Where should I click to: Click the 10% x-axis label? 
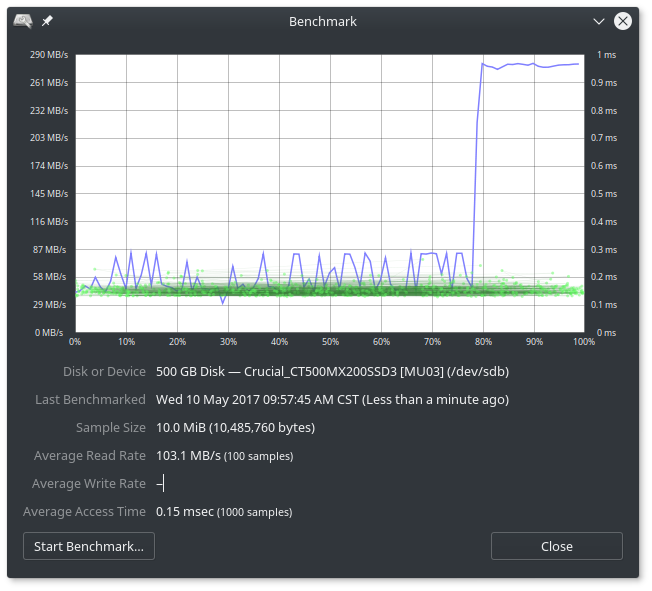pos(126,341)
